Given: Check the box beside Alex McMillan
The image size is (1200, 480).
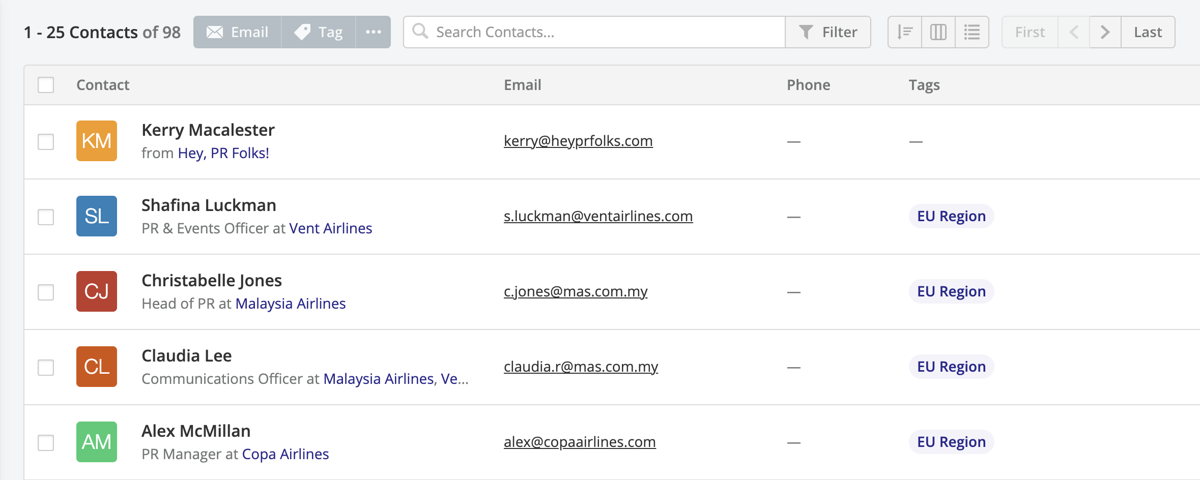Looking at the screenshot, I should (46, 442).
